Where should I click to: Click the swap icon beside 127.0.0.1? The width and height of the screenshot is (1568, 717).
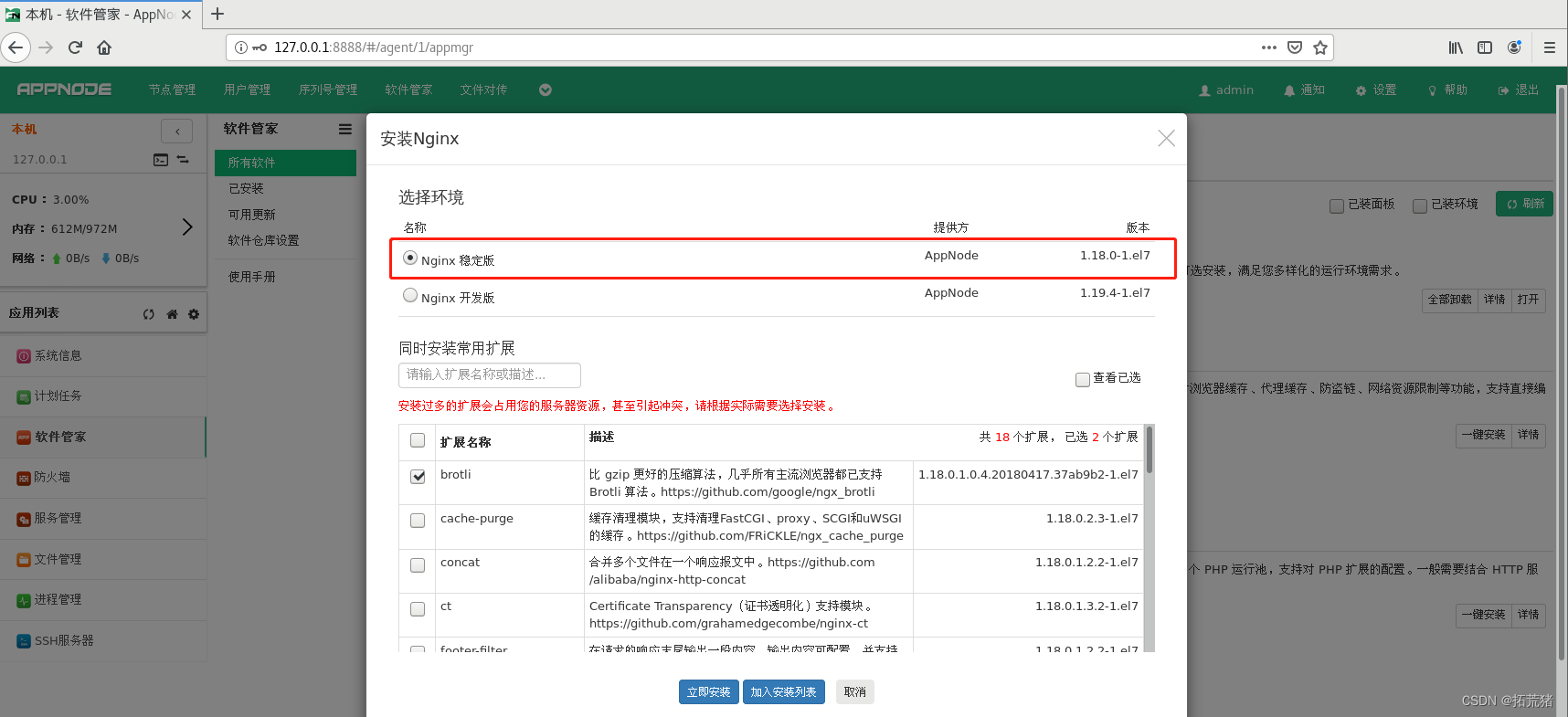[x=183, y=160]
